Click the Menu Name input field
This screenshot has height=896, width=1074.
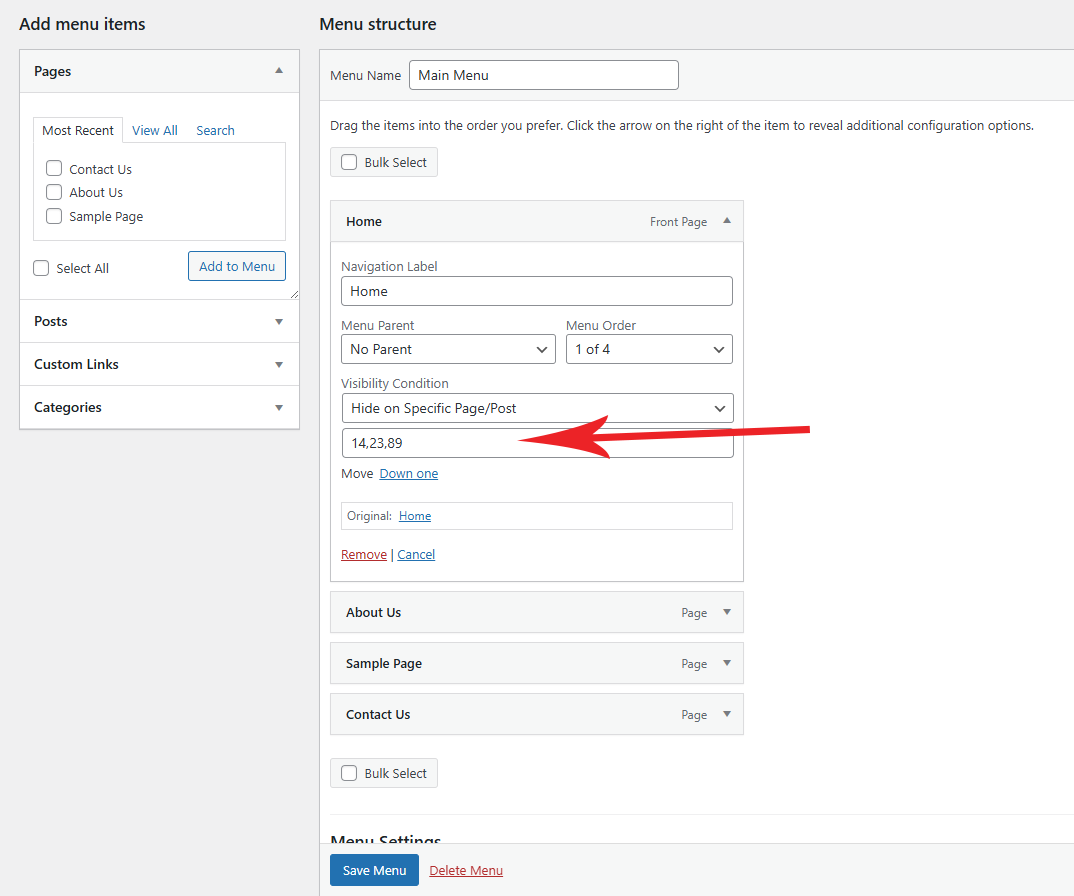click(543, 75)
